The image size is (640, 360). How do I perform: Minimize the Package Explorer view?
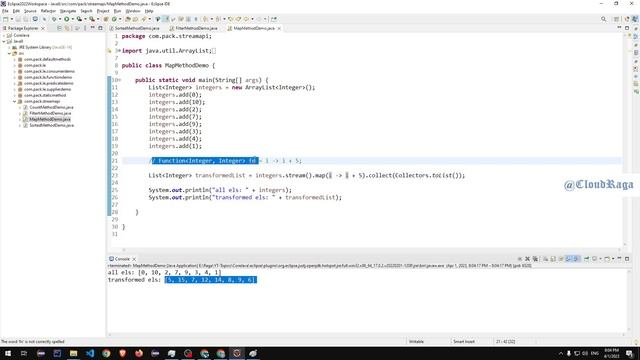(x=93, y=28)
